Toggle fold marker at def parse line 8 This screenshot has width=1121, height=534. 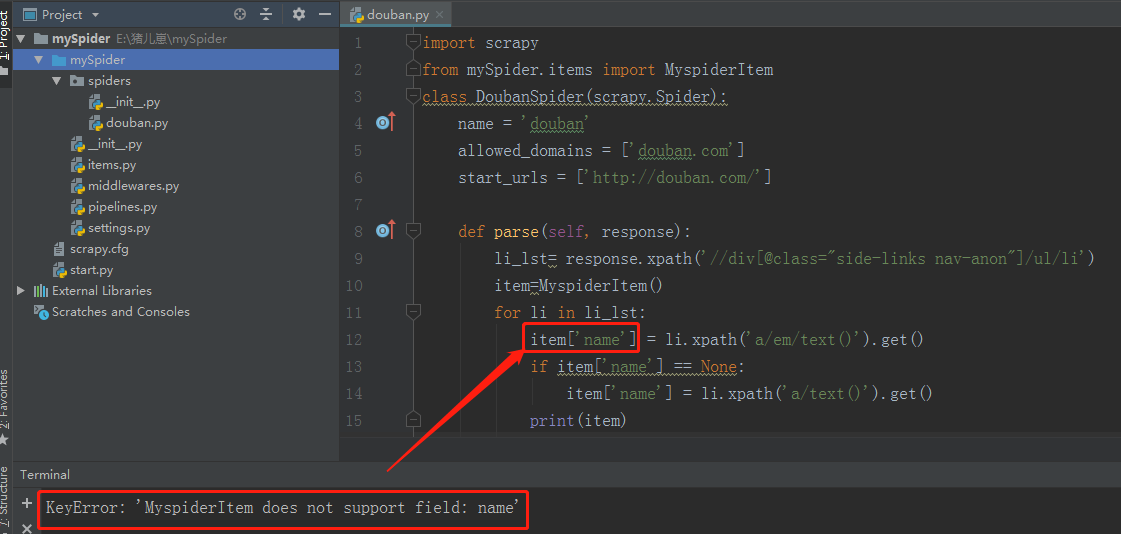[413, 230]
